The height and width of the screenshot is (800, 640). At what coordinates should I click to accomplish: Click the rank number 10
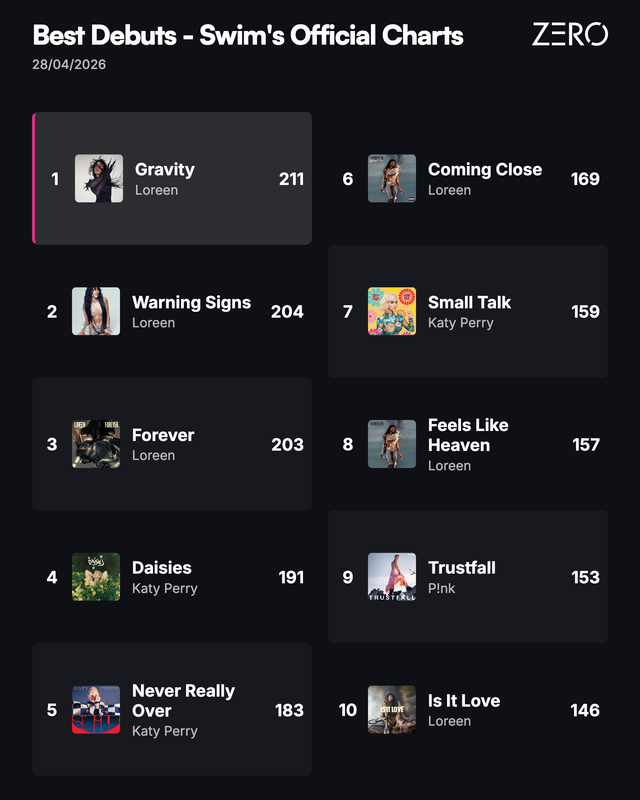[x=348, y=710]
